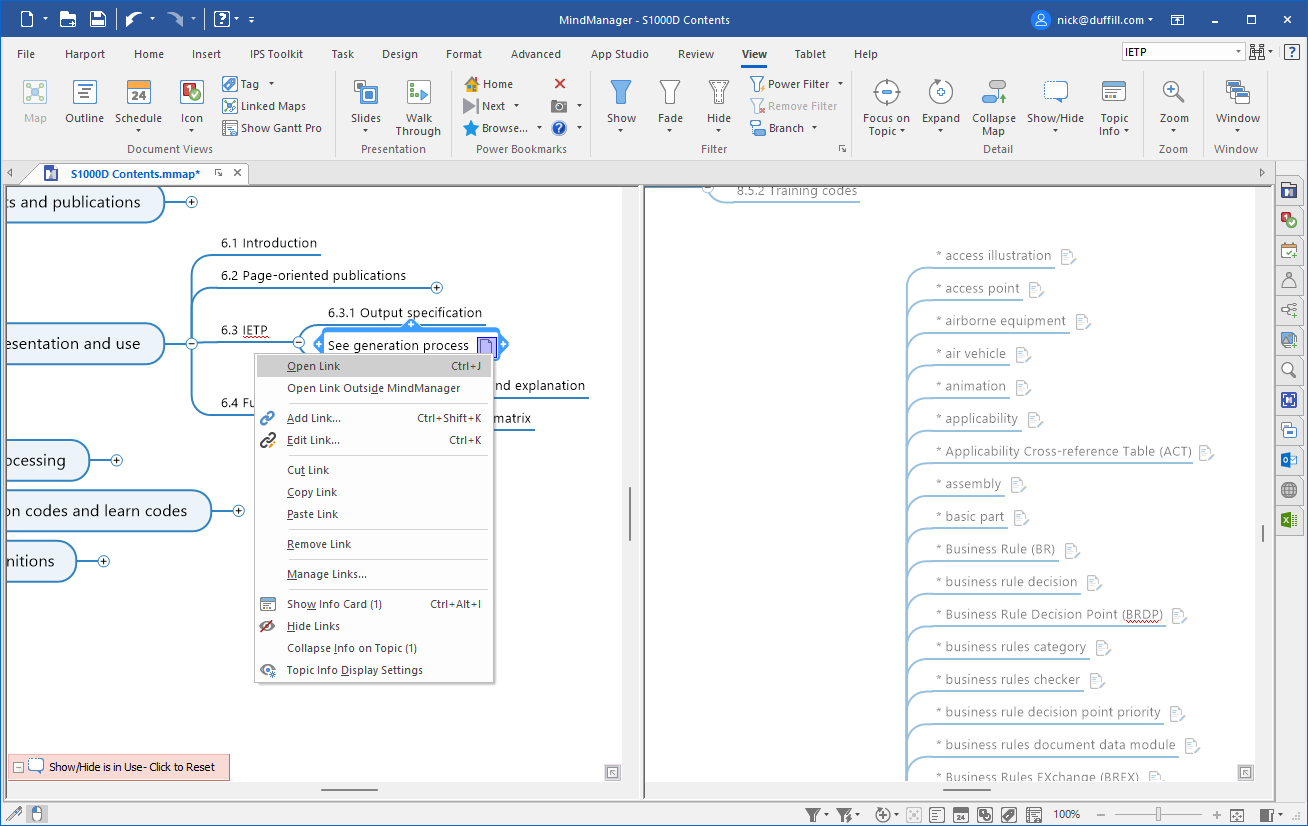1308x826 pixels.
Task: Toggle tags display icon in status bar
Action: click(1009, 815)
